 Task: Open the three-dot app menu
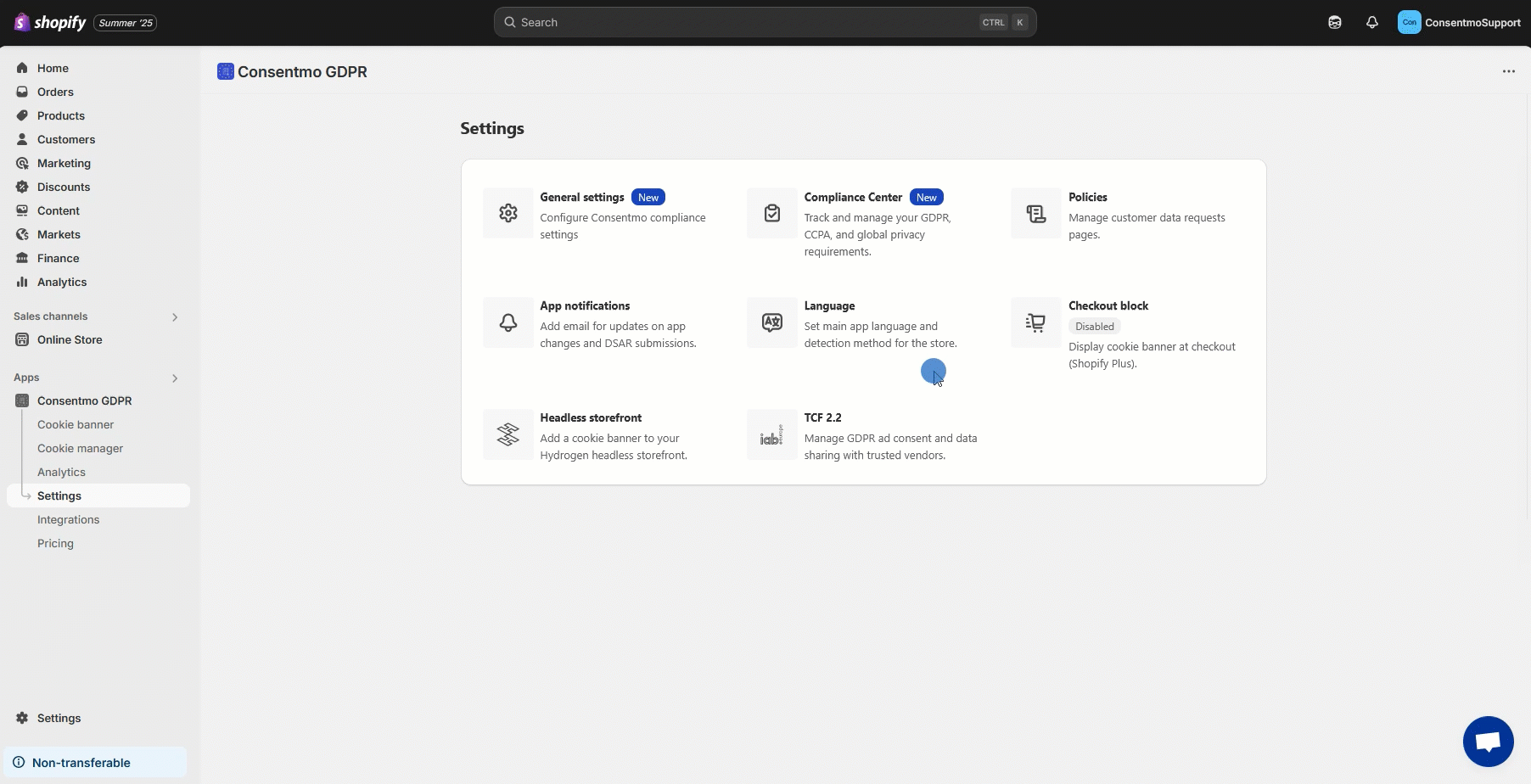coord(1509,71)
